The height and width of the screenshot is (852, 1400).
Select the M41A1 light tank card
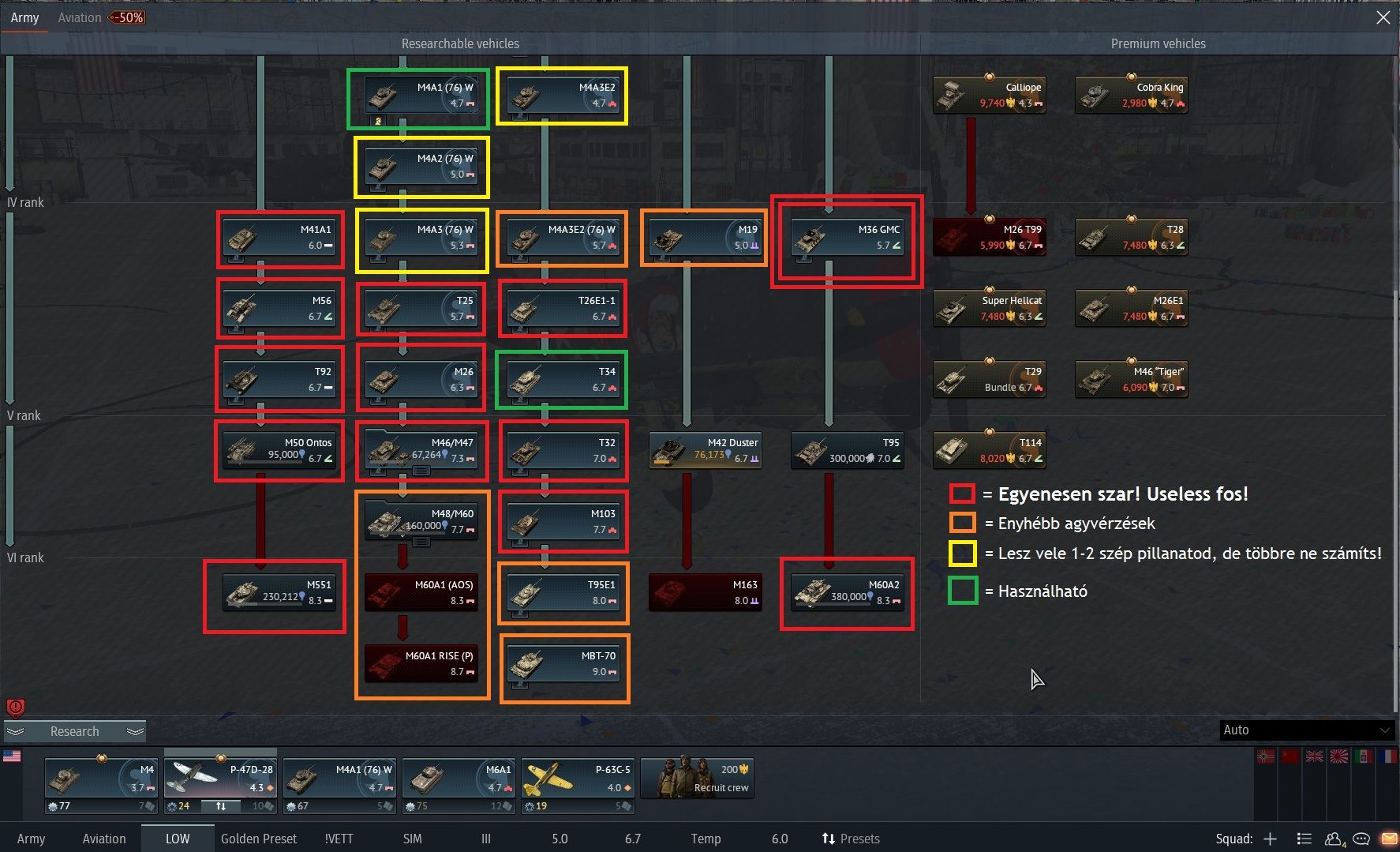coord(279,238)
